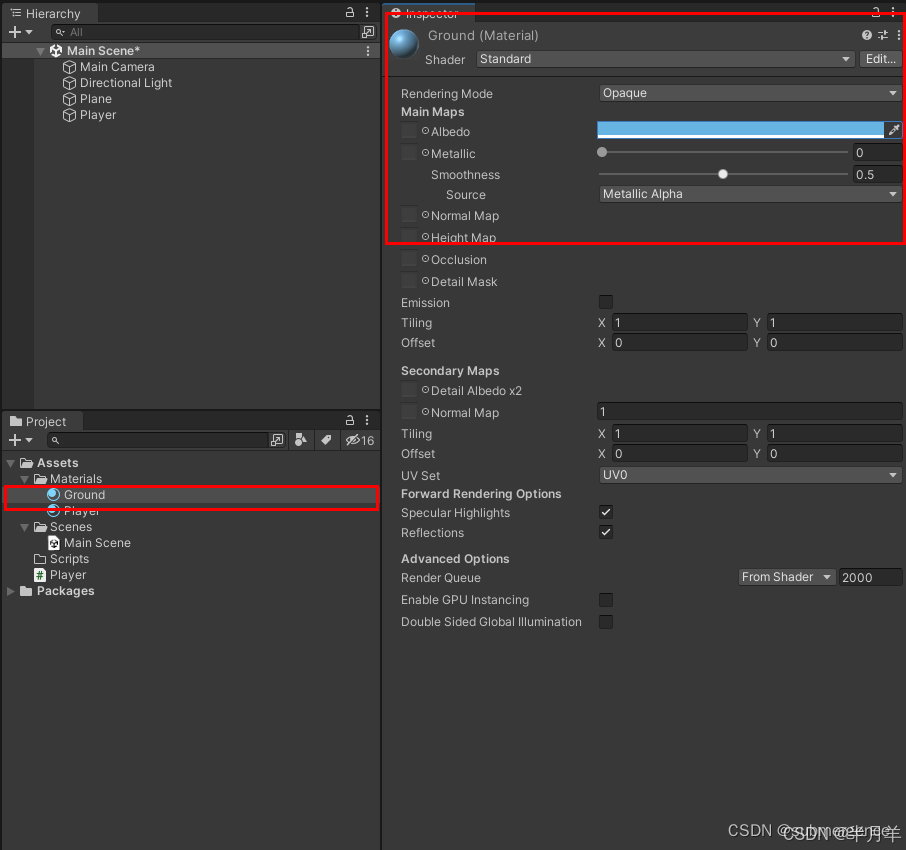Open Render Queue From Shader dropdown
Screen dimensions: 906x850
coord(786,577)
